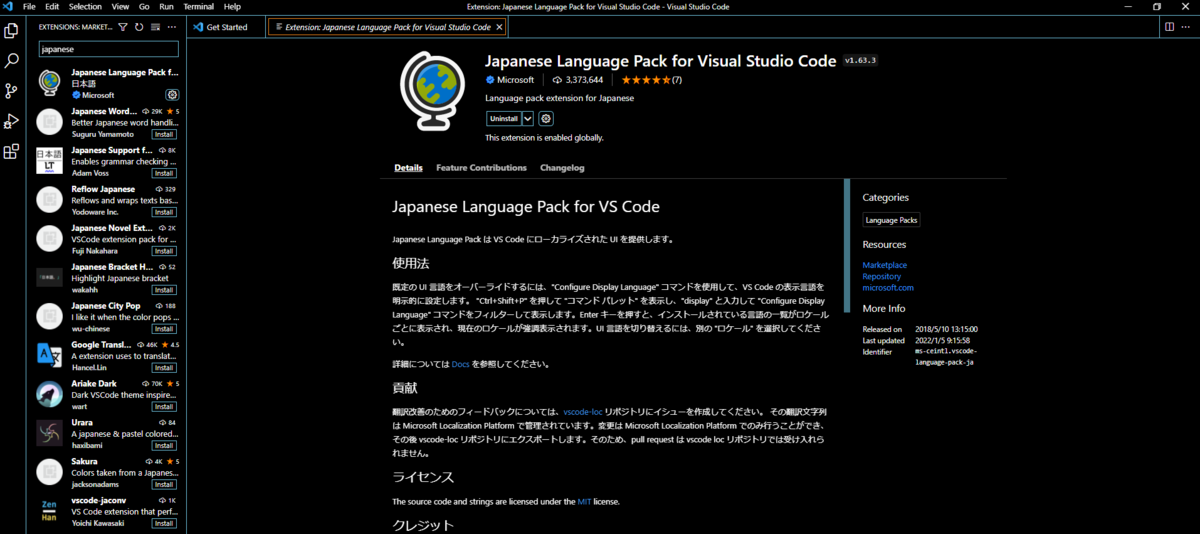
Task: Switch to the Get Started tab
Action: [x=227, y=27]
